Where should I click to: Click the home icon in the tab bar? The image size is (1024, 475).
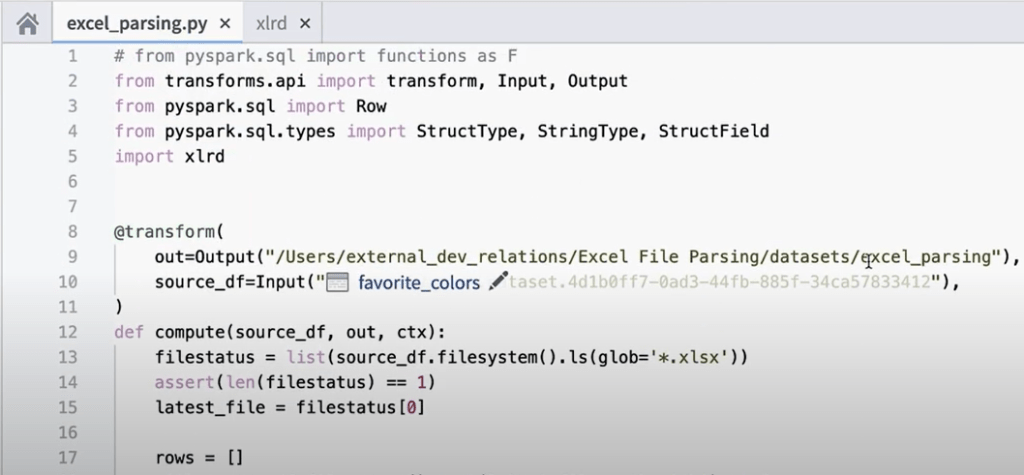click(x=27, y=21)
